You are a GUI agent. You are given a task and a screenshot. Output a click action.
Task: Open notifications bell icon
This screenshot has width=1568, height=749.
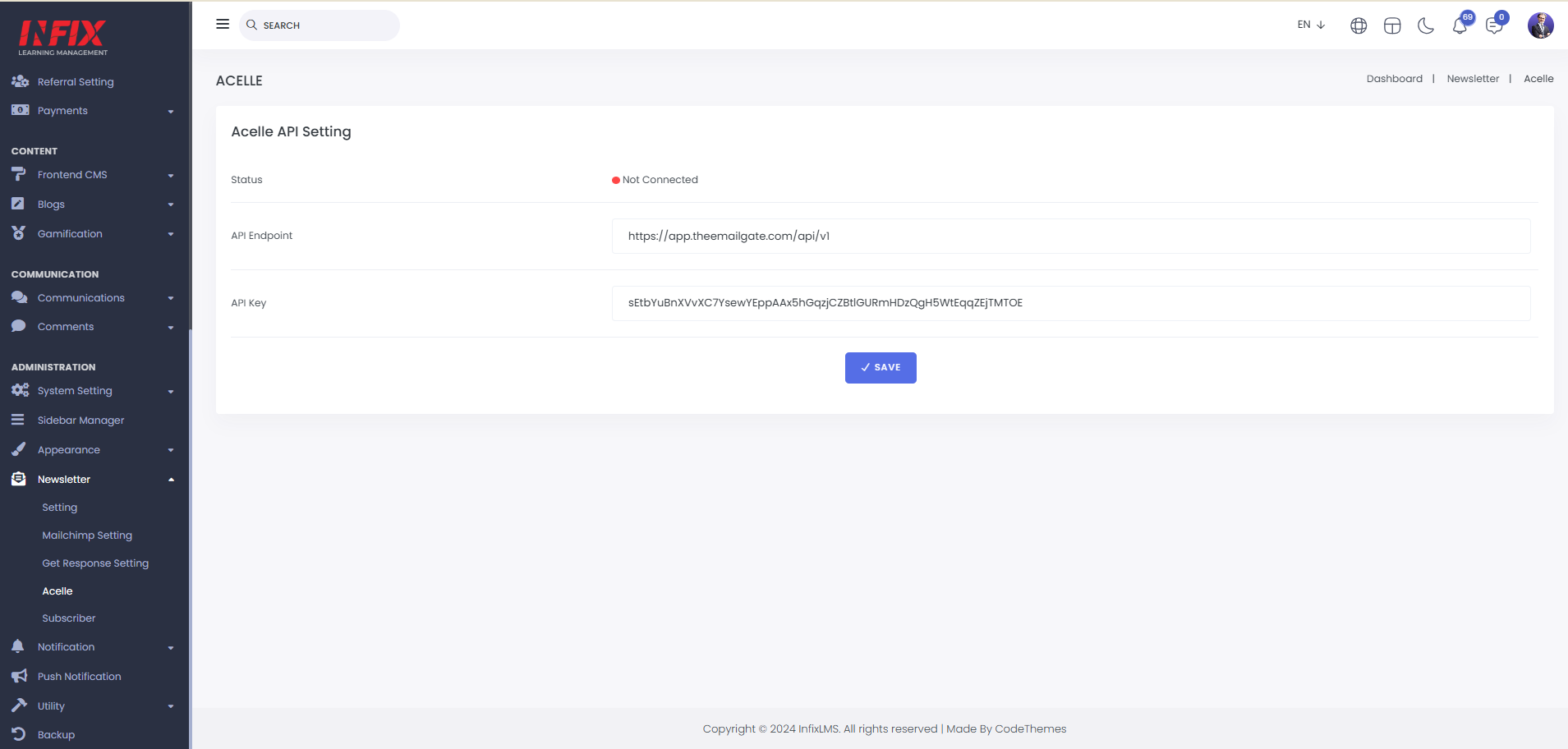(1460, 26)
